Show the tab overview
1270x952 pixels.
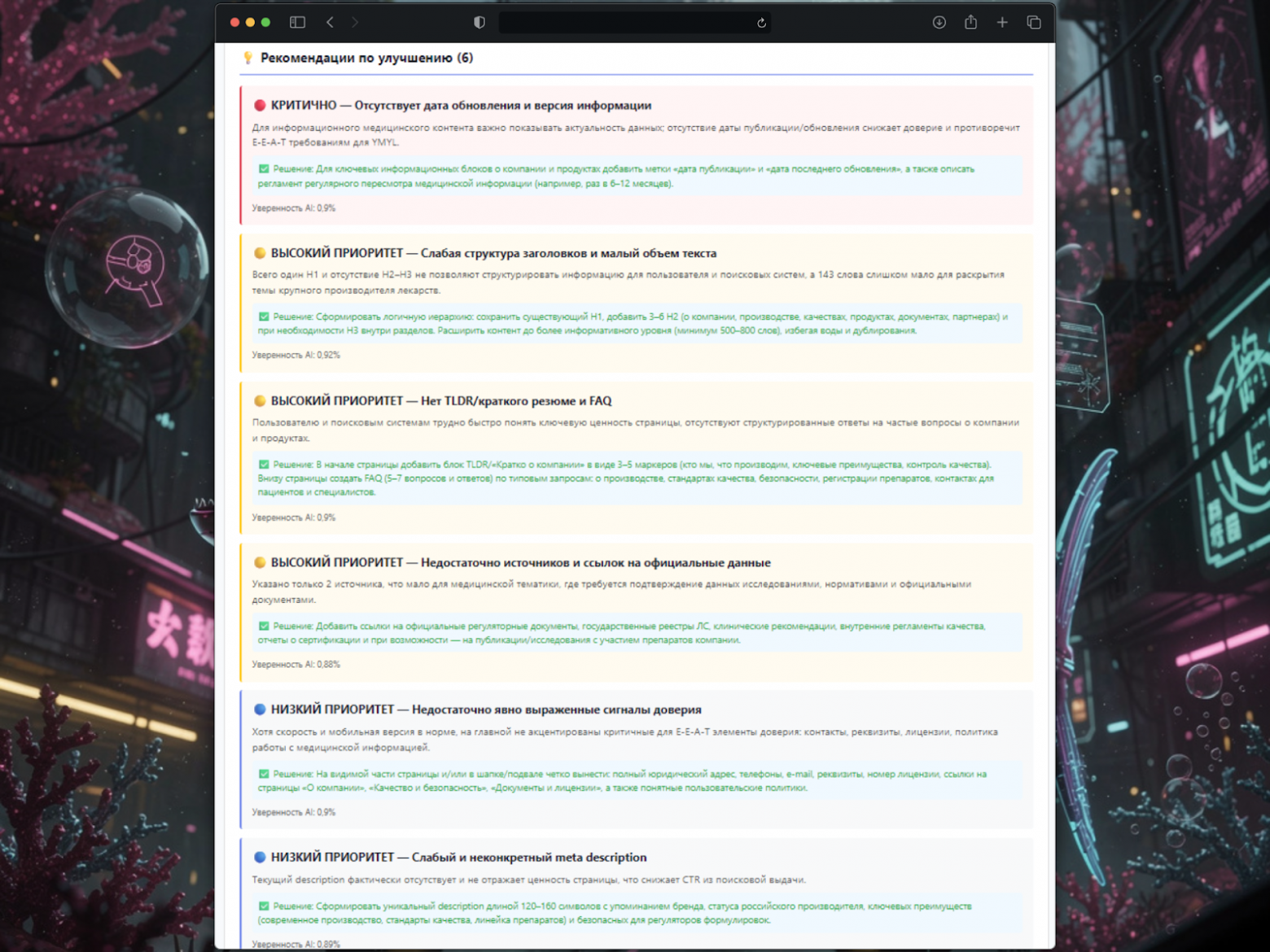(1034, 22)
